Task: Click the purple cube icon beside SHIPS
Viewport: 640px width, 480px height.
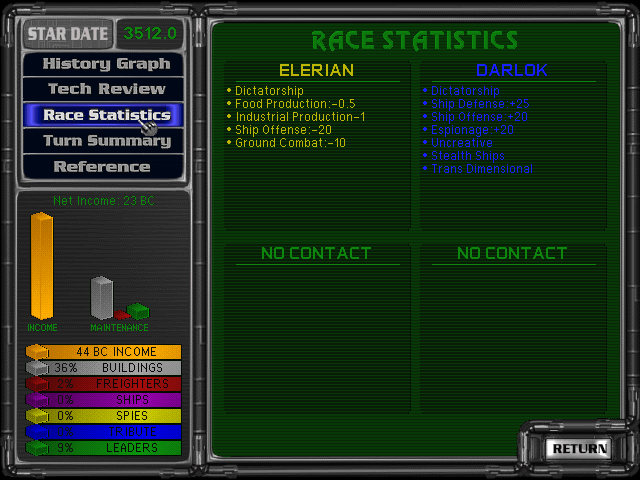Action: click(37, 400)
